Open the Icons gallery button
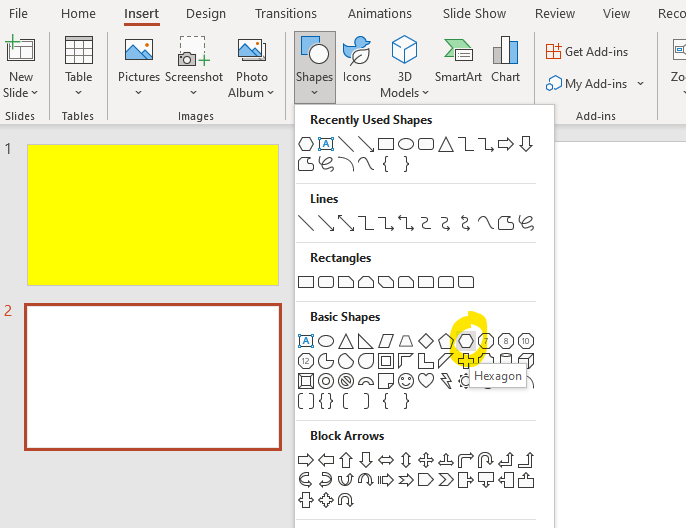The image size is (686, 528). [356, 60]
